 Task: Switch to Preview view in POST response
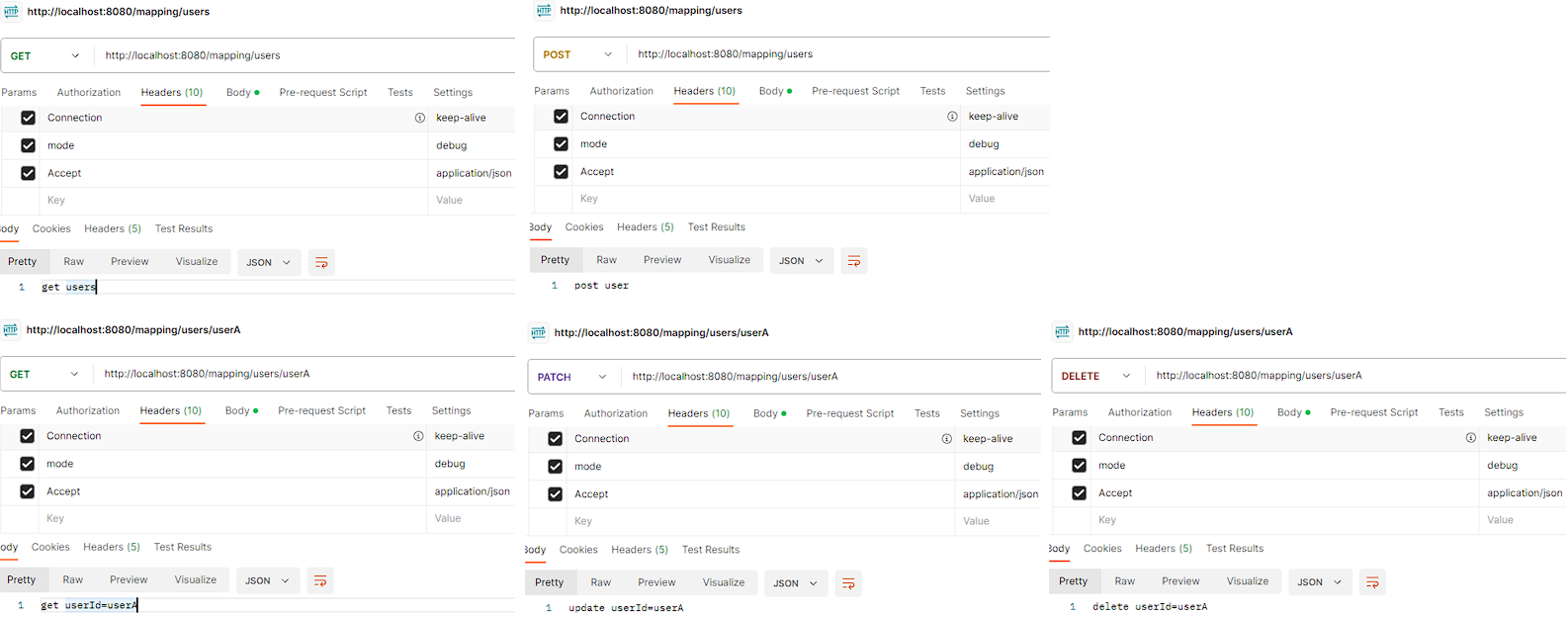point(662,261)
